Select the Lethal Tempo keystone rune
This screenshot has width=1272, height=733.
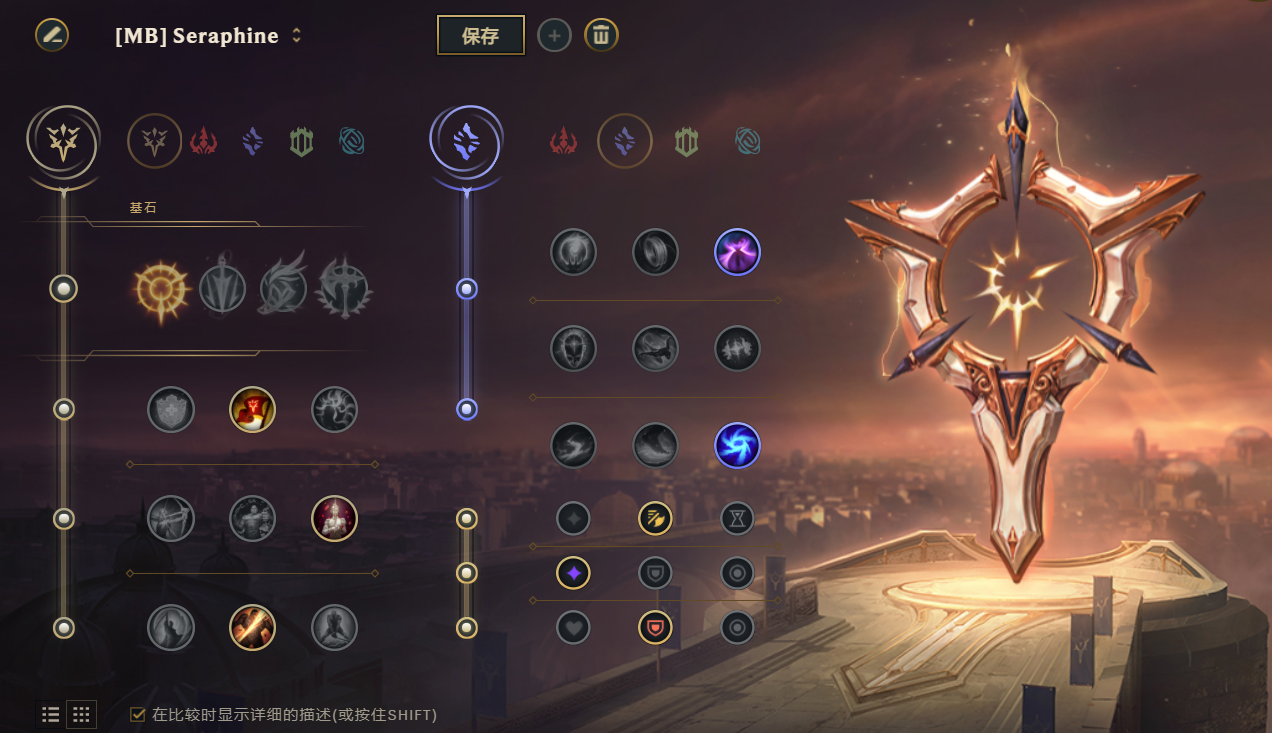click(x=222, y=289)
